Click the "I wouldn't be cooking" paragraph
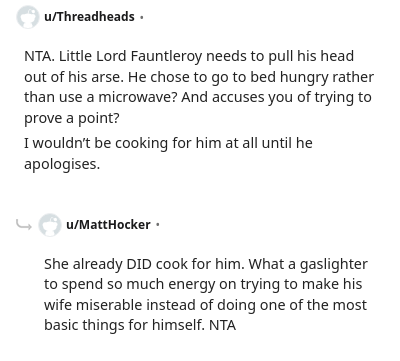Screen dimensions: 400x361 pos(168,153)
